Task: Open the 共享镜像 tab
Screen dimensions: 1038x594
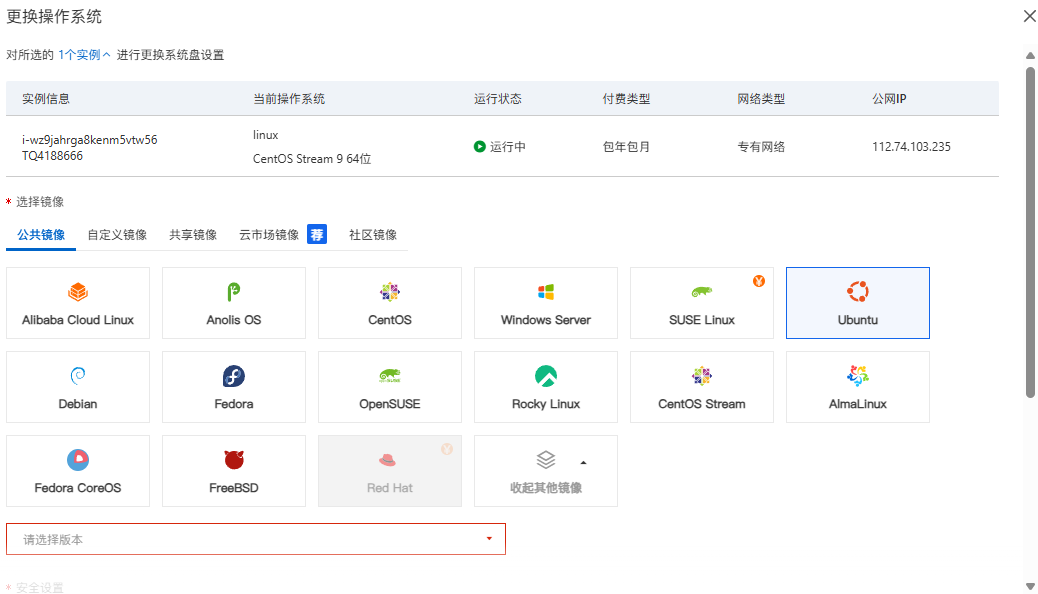Action: [193, 234]
